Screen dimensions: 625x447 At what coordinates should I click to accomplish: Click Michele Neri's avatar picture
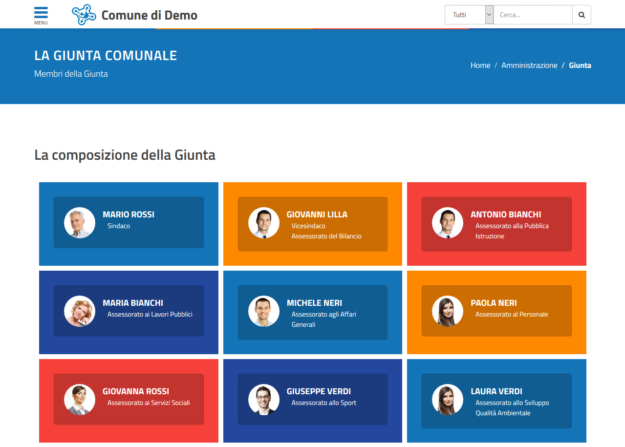264,310
